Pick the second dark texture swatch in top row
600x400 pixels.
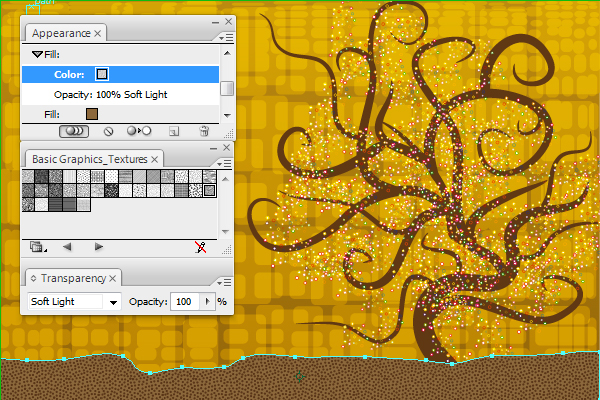41,176
